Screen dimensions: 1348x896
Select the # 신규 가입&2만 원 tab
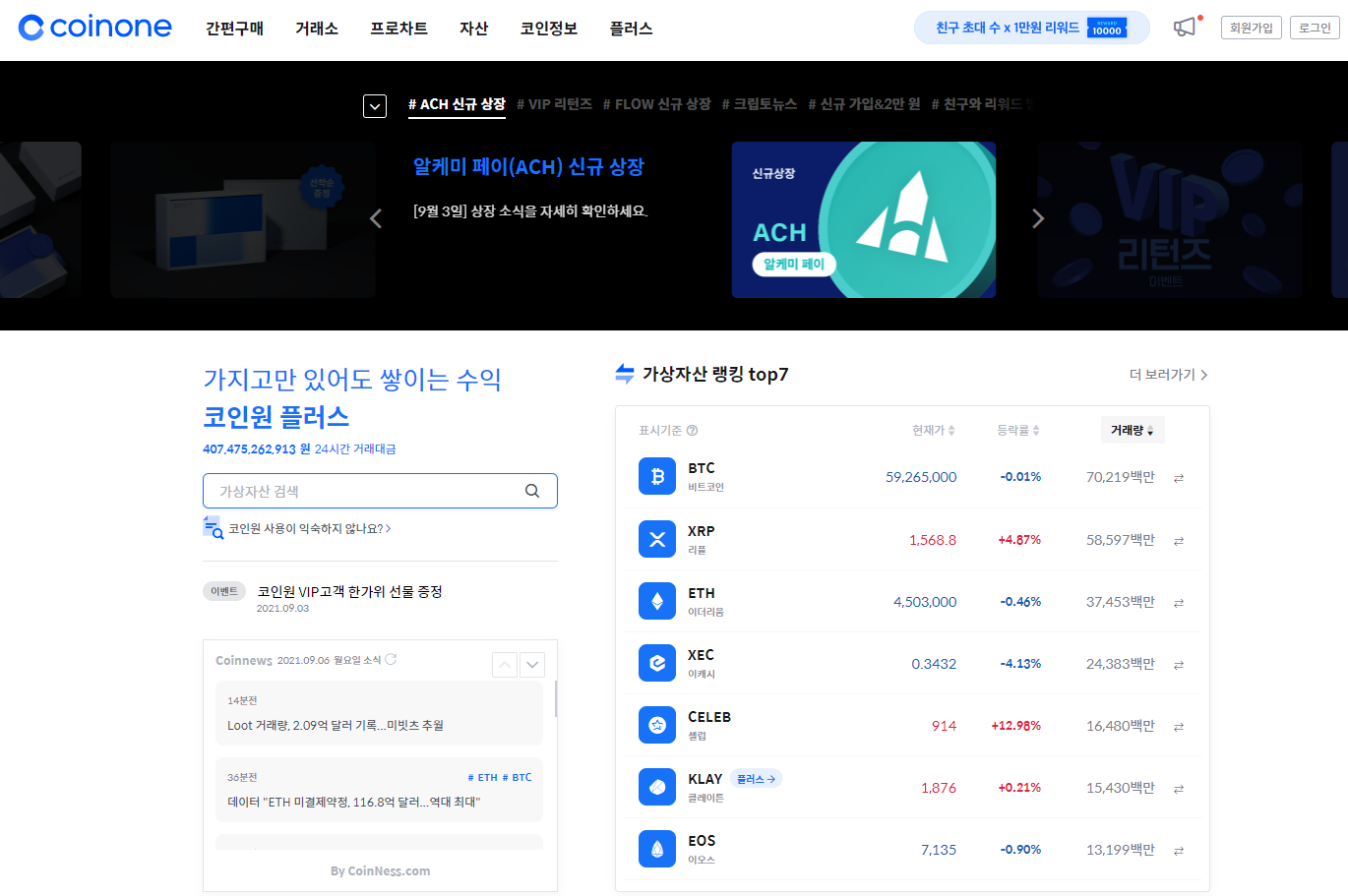coord(864,104)
